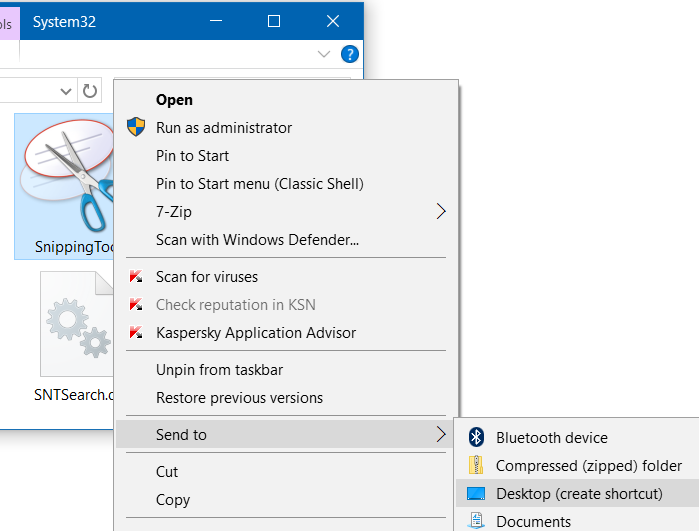This screenshot has width=699, height=531.
Task: Choose Kaspersky Application Advisor
Action: (x=256, y=333)
